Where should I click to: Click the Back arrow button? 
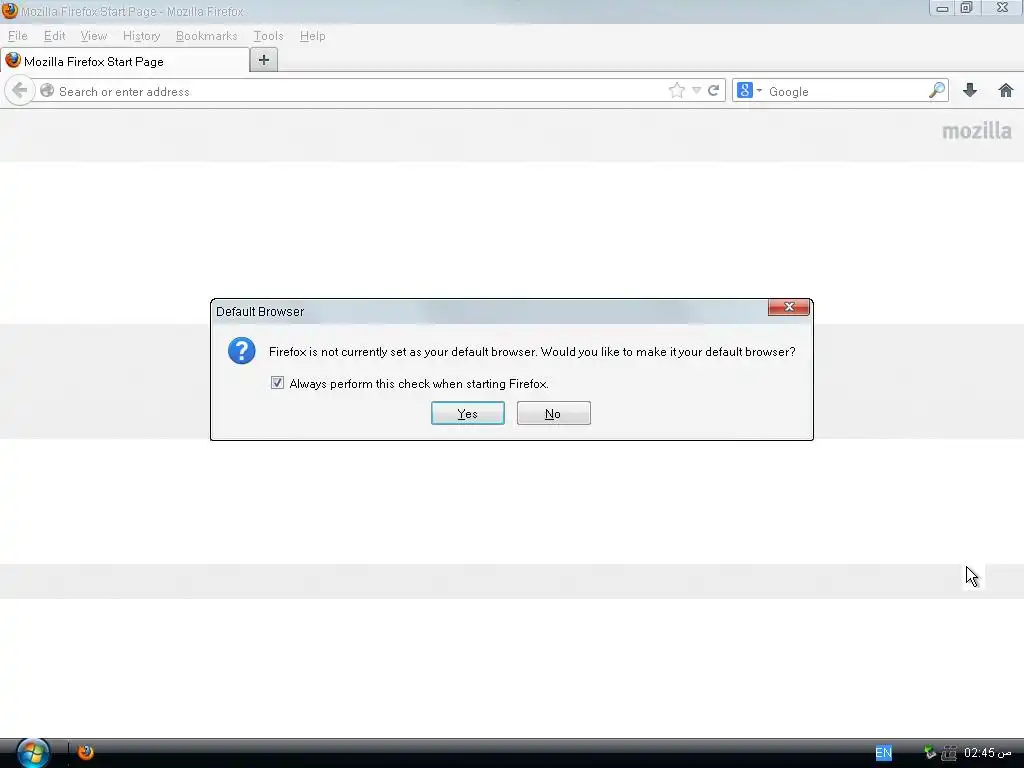[20, 91]
